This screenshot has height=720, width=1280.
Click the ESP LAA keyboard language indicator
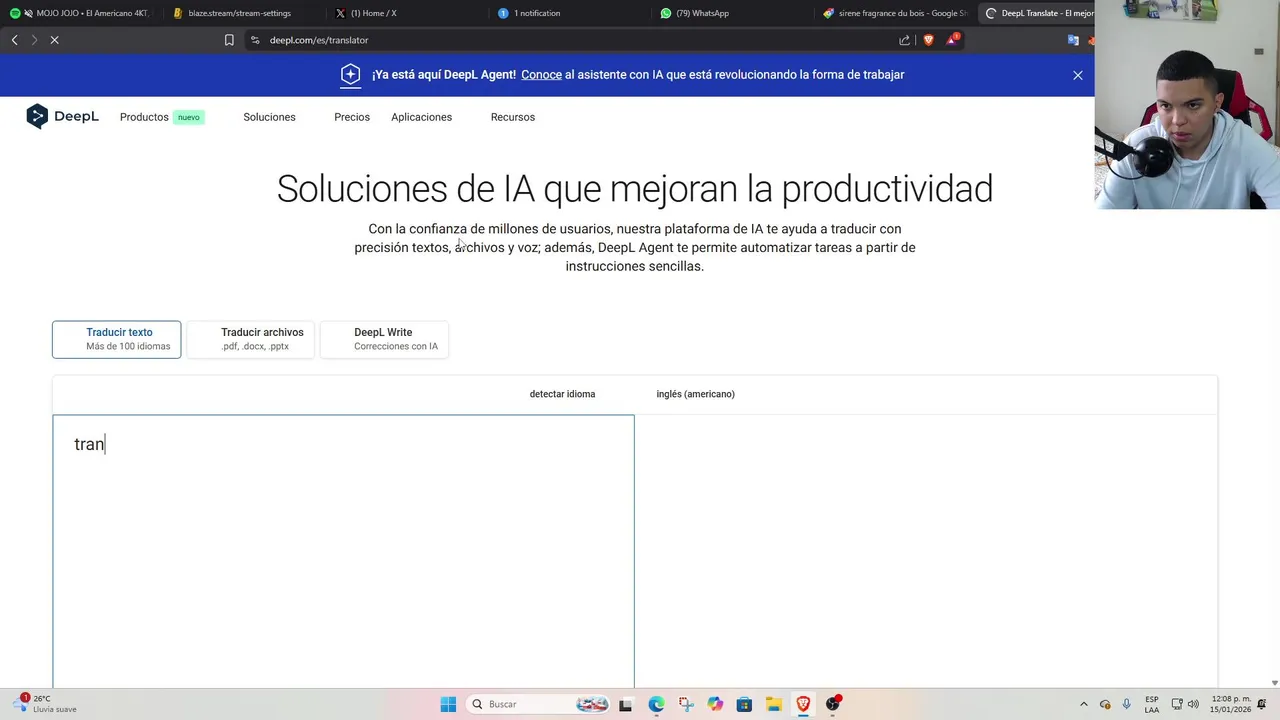(x=1152, y=704)
